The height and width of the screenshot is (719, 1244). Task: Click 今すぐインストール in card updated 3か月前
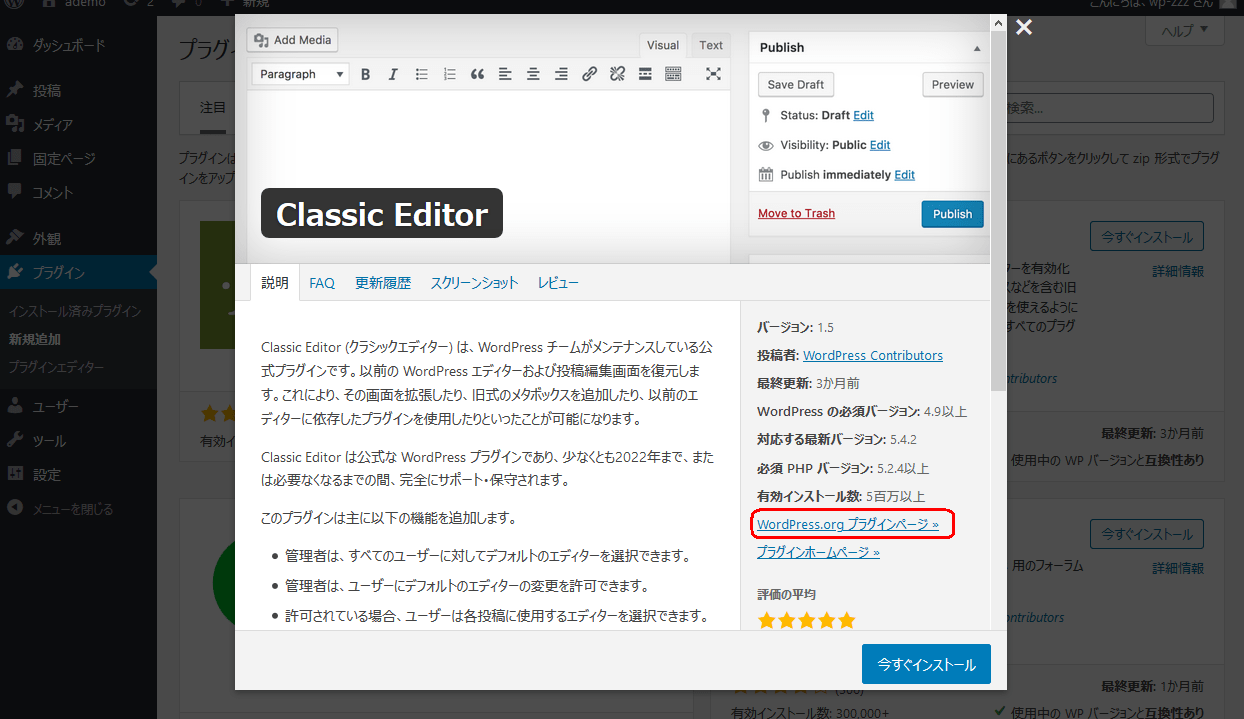pyautogui.click(x=1147, y=237)
